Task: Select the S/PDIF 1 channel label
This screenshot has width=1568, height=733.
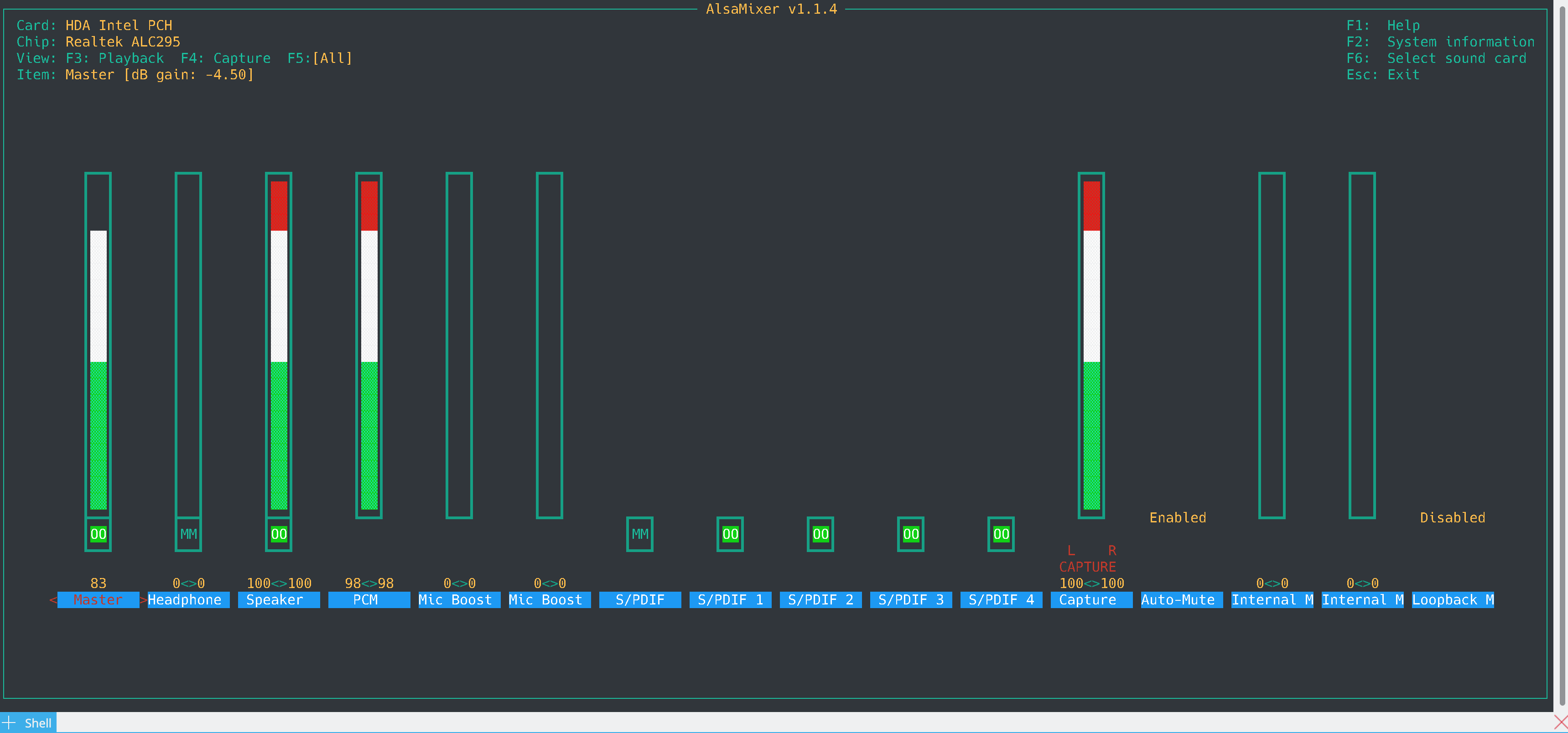Action: (x=730, y=600)
